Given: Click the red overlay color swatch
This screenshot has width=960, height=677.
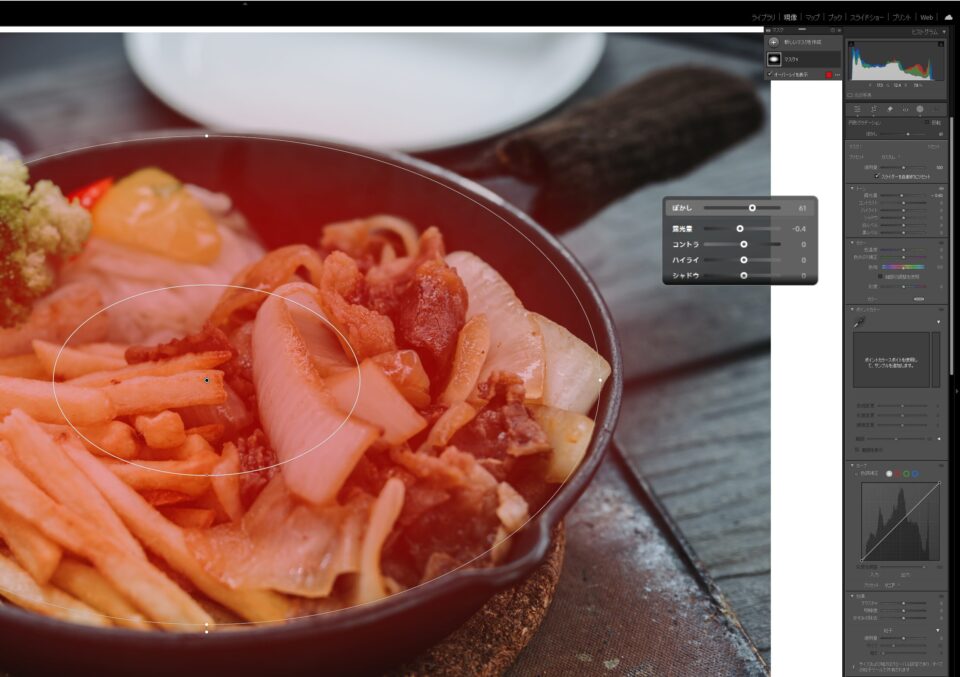Looking at the screenshot, I should click(x=828, y=74).
